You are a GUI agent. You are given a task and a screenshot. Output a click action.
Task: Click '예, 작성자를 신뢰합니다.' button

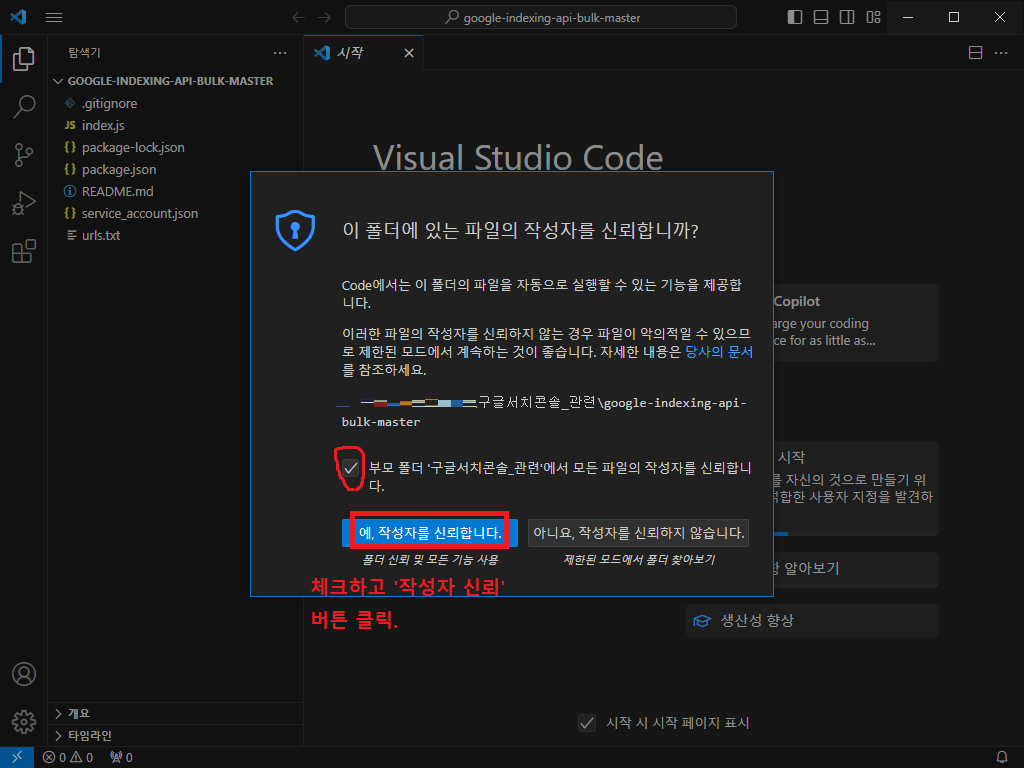430,533
